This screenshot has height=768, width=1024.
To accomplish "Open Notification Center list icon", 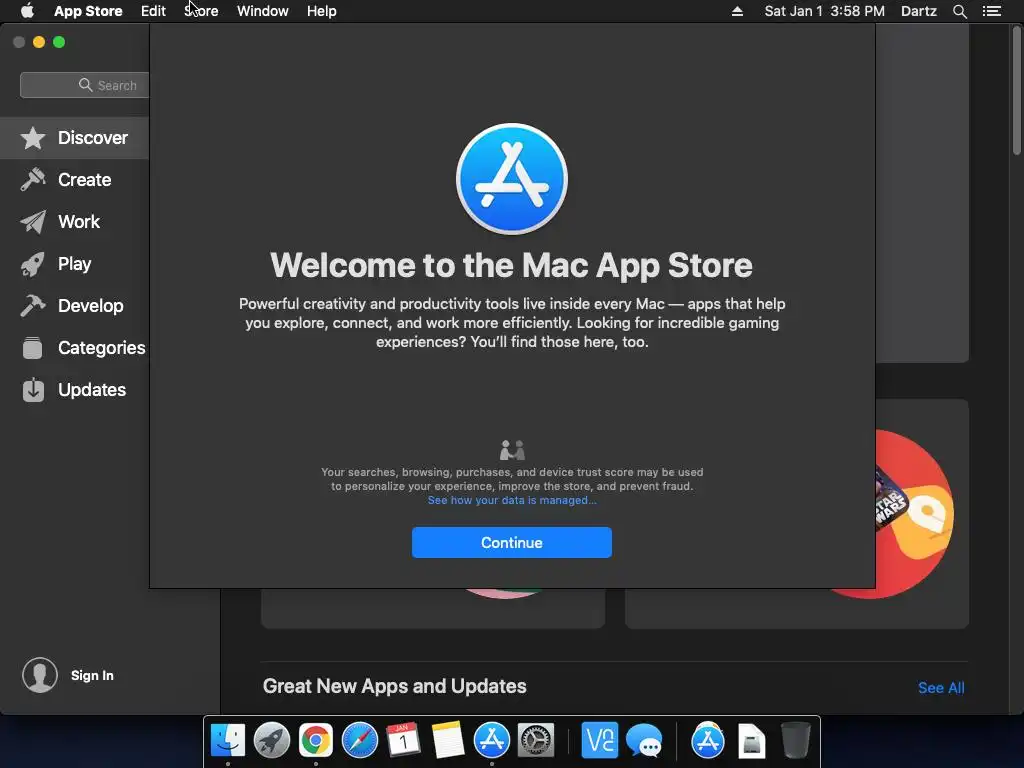I will point(991,11).
